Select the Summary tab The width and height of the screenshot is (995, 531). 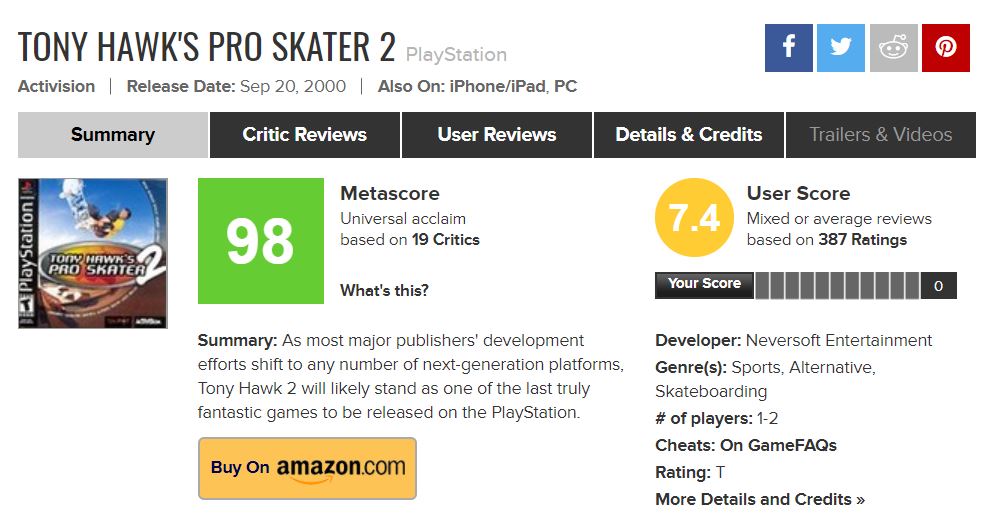(113, 134)
